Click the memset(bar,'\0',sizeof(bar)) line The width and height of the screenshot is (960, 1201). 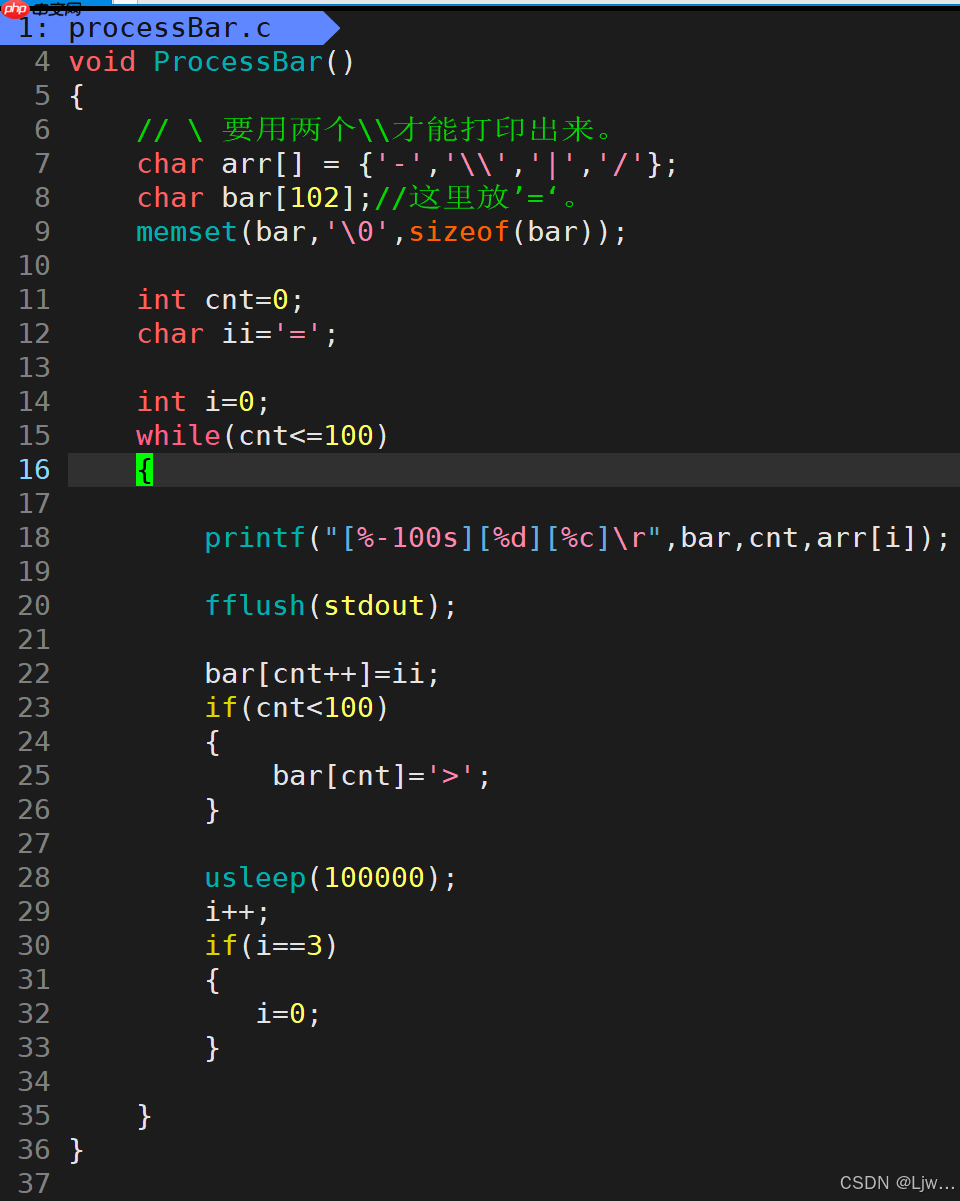382,232
